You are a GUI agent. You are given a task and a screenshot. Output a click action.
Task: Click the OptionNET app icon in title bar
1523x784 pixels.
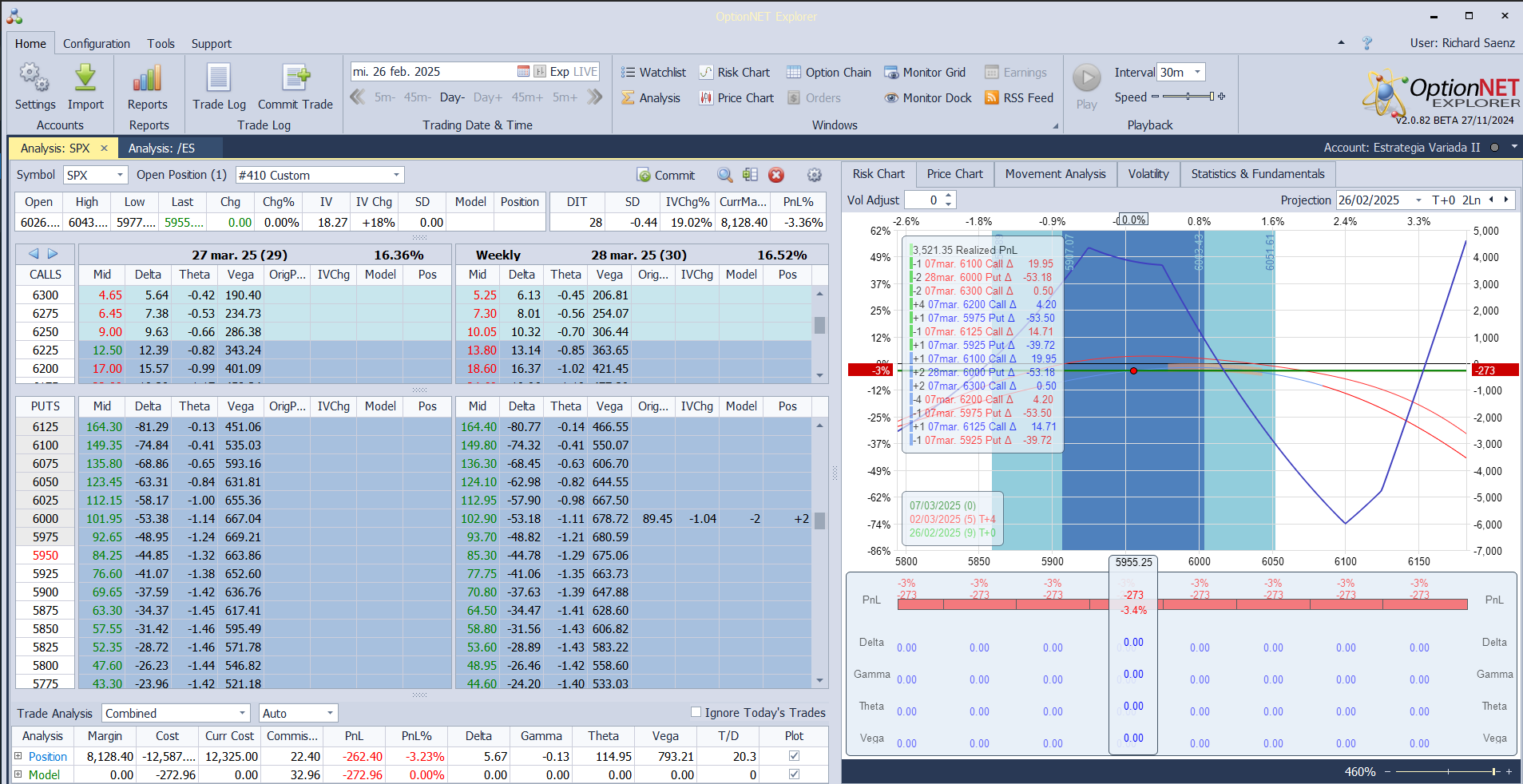click(14, 16)
